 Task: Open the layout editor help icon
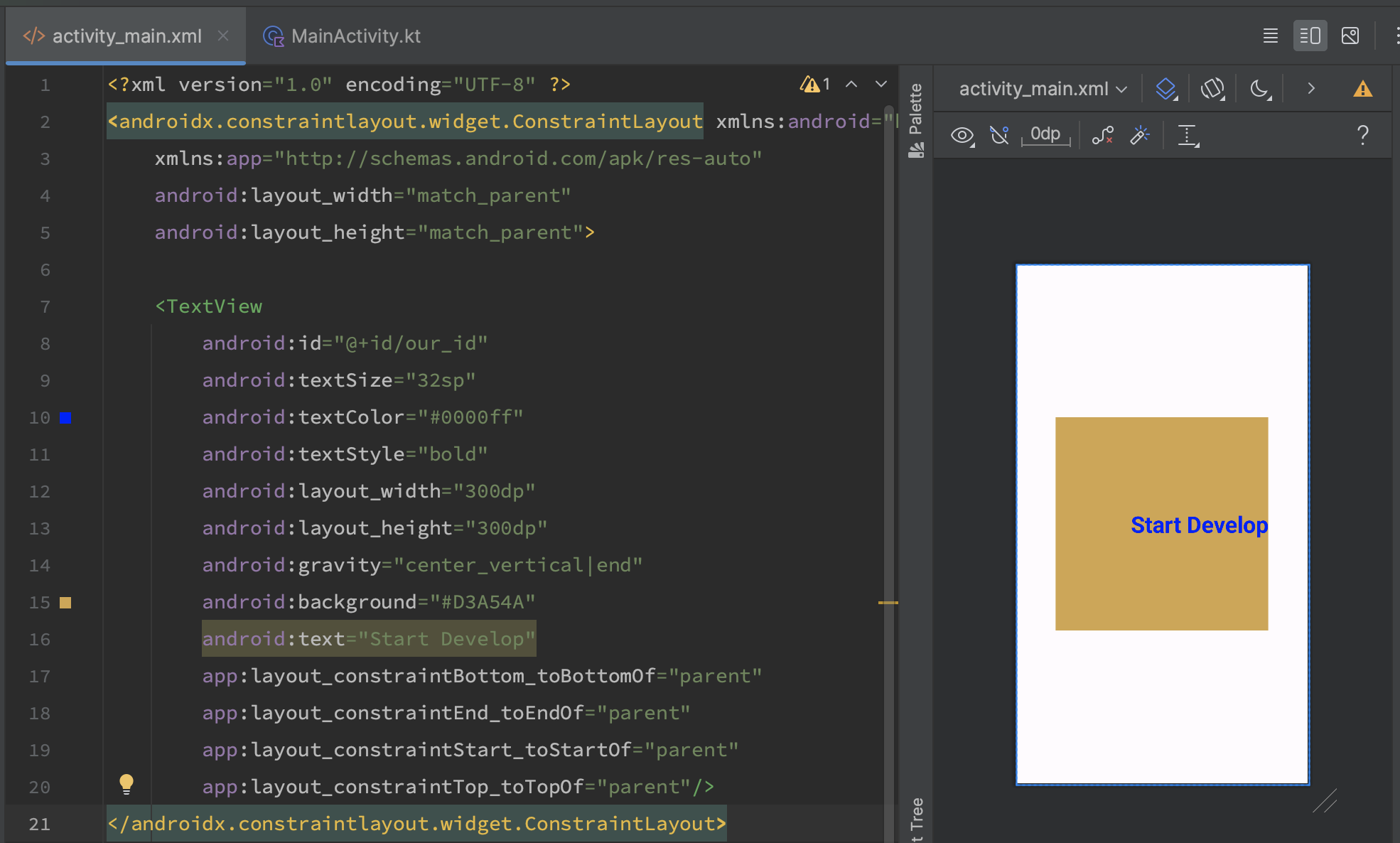tap(1362, 135)
